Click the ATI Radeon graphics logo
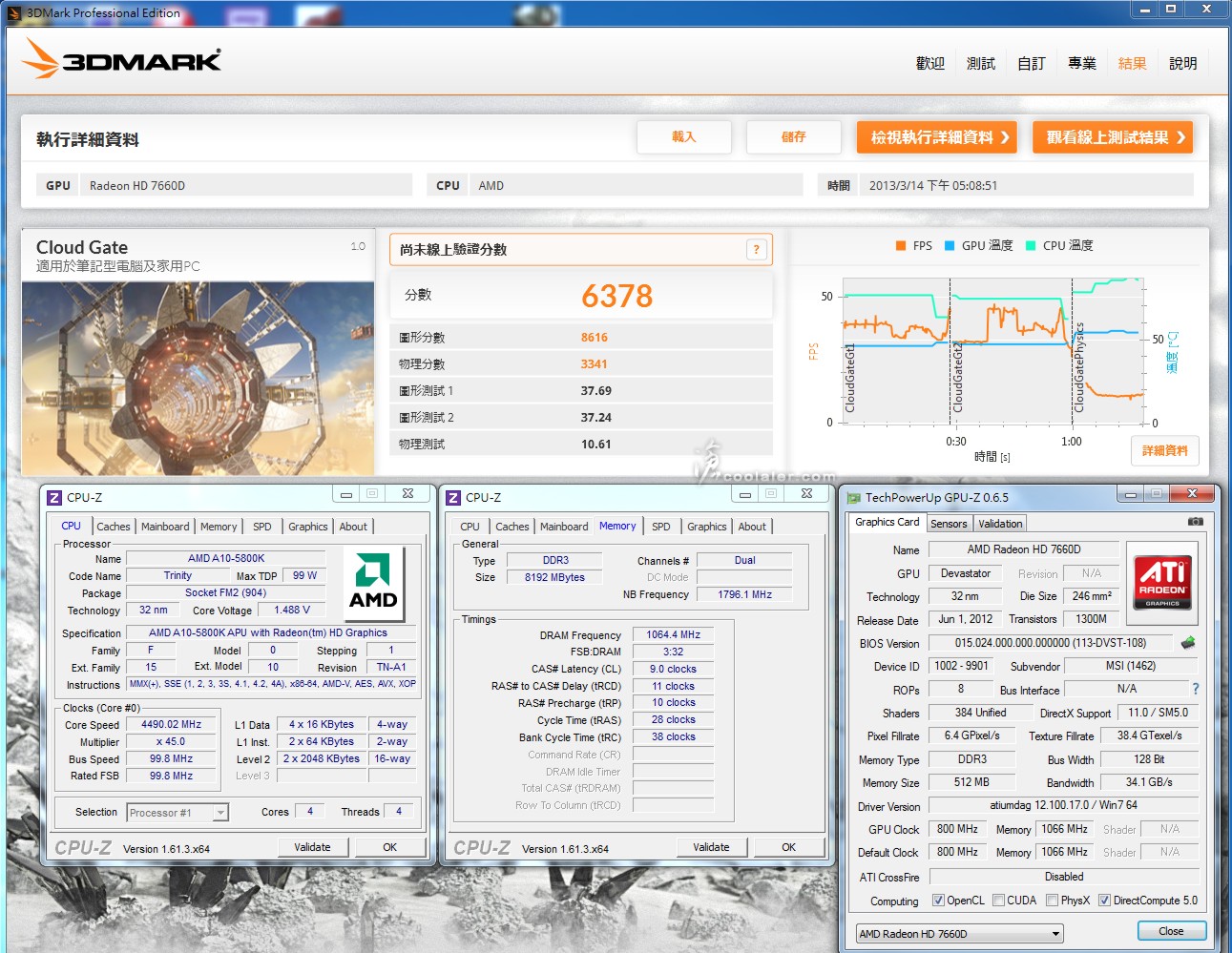 pyautogui.click(x=1162, y=582)
